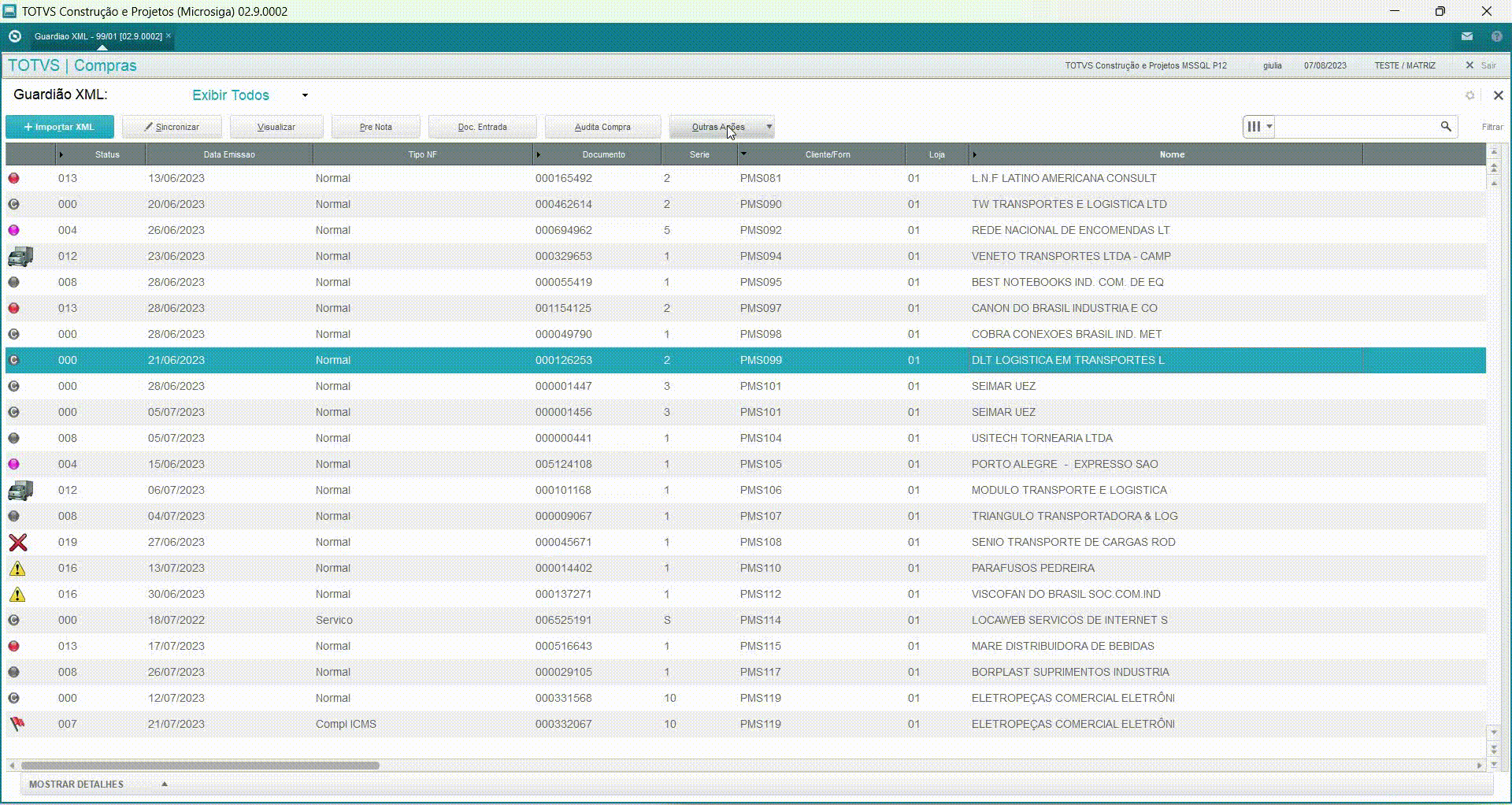1512x805 pixels.
Task: Click the Filtrar link
Action: tap(1492, 127)
